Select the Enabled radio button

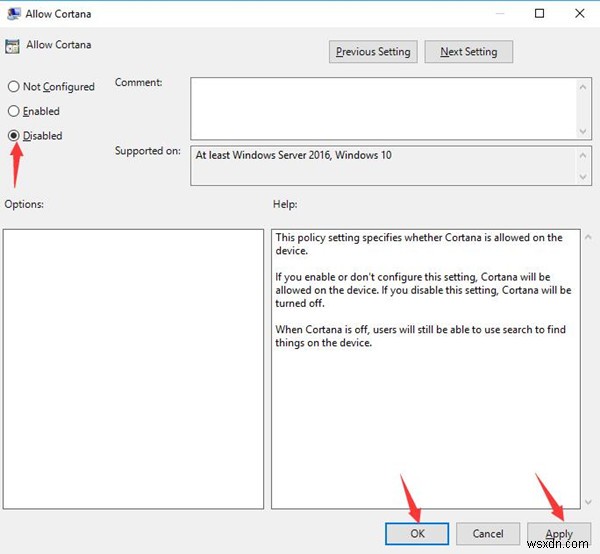coord(13,111)
